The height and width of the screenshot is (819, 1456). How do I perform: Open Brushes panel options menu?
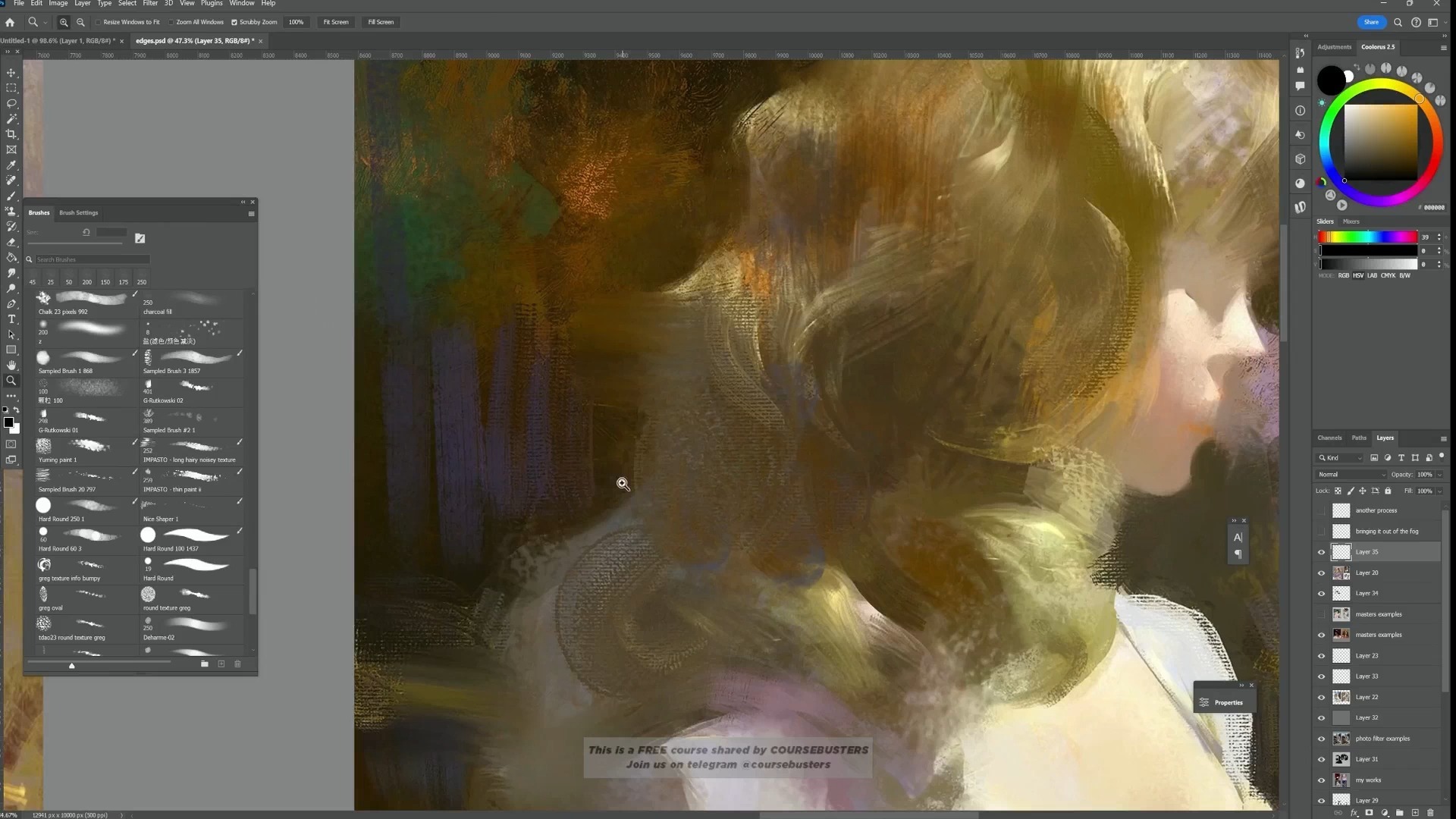251,214
